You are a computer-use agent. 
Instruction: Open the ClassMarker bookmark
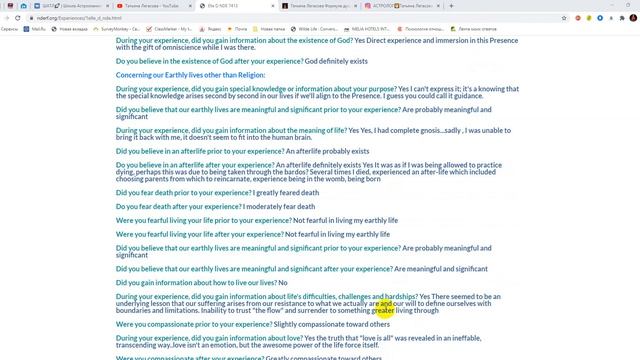(169, 29)
